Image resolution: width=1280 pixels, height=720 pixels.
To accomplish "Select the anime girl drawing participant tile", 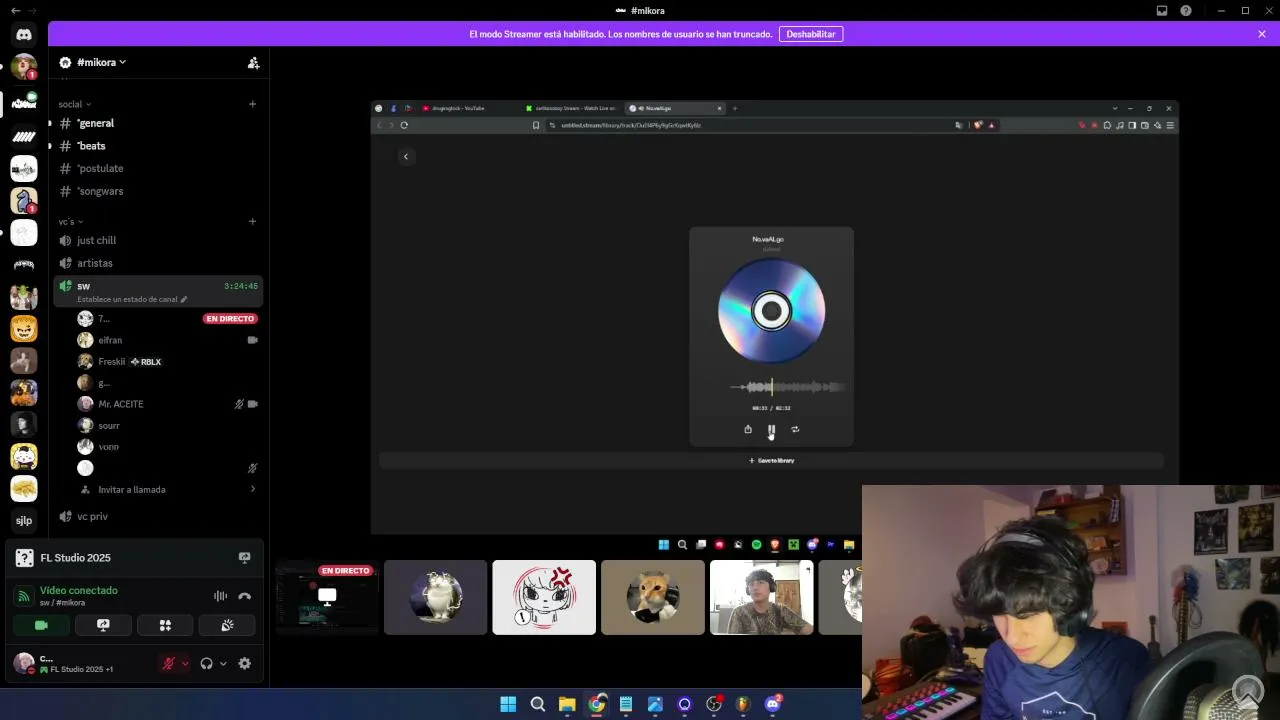I will point(544,597).
